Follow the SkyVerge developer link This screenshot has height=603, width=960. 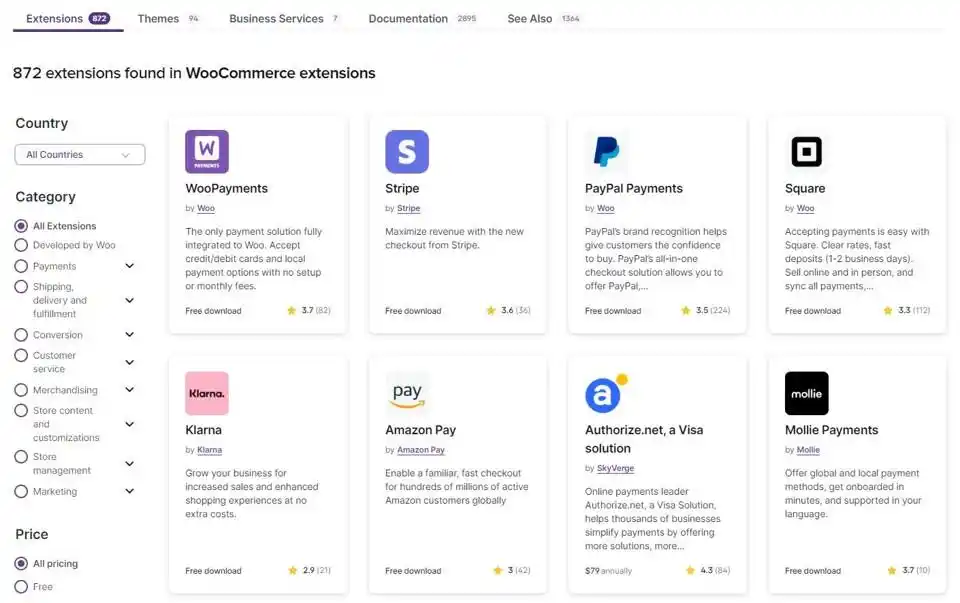(615, 468)
